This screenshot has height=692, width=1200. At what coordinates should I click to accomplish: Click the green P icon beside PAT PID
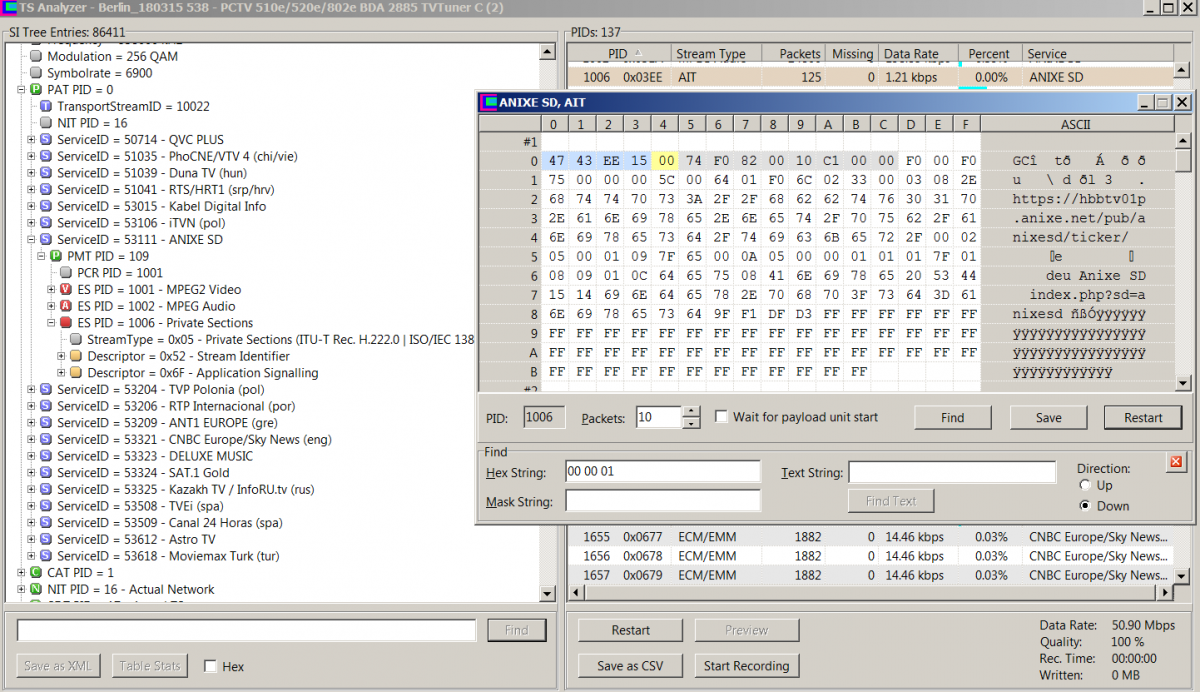[x=36, y=90]
